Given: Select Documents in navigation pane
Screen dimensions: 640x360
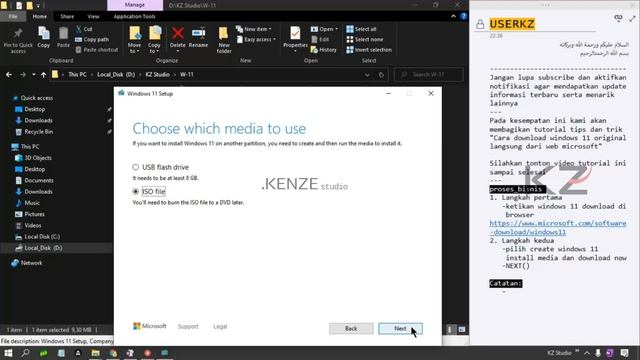Looking at the screenshot, I should [x=38, y=180].
